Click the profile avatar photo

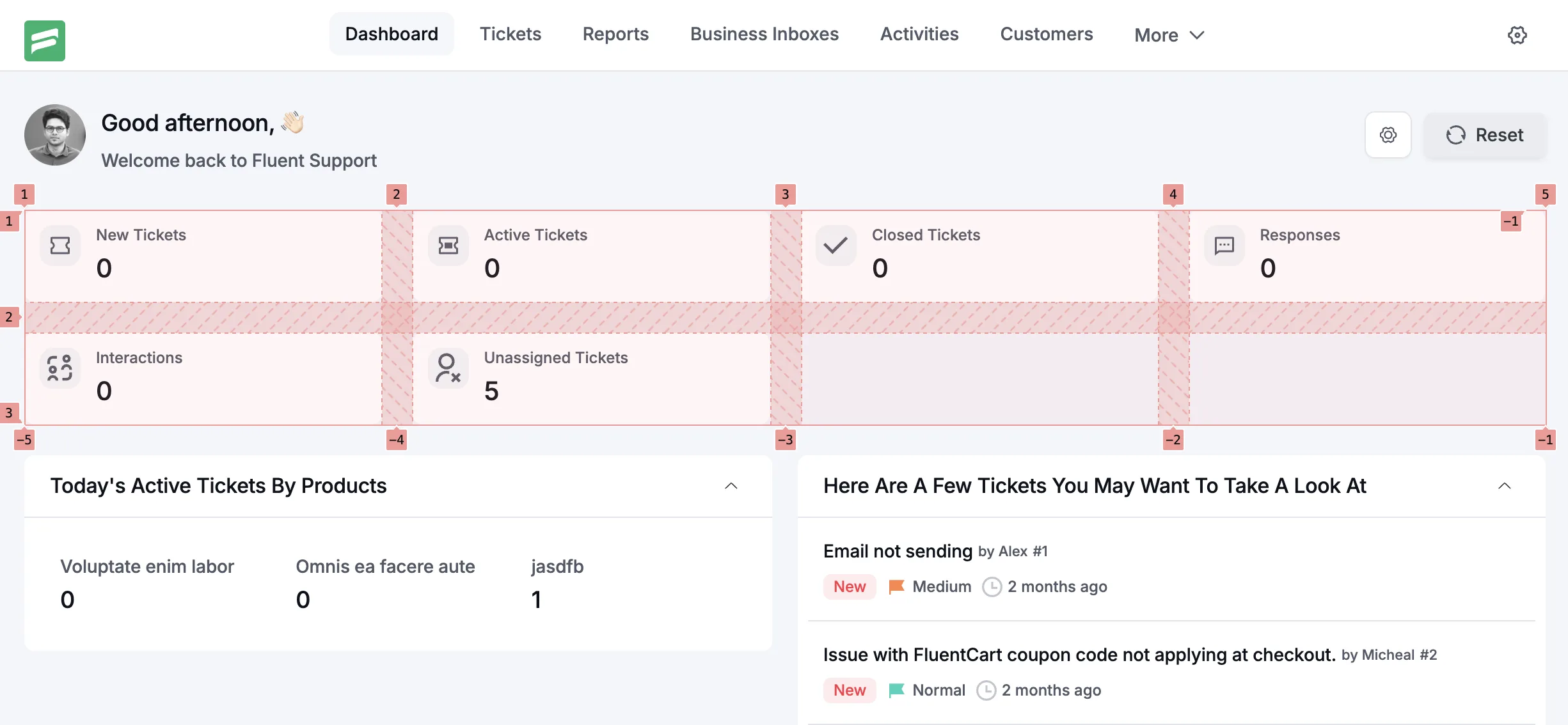pos(54,135)
